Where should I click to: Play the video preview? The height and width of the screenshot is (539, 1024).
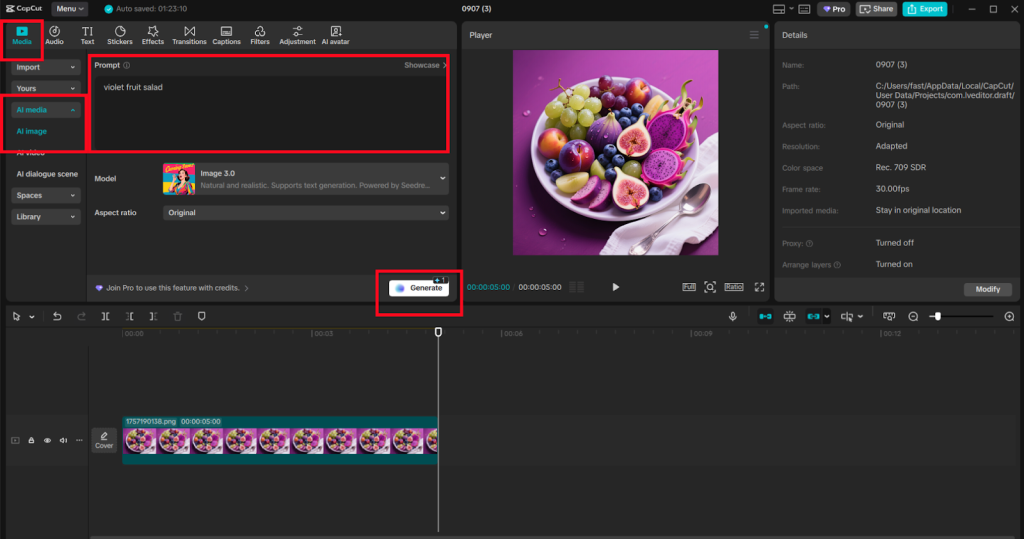click(615, 287)
